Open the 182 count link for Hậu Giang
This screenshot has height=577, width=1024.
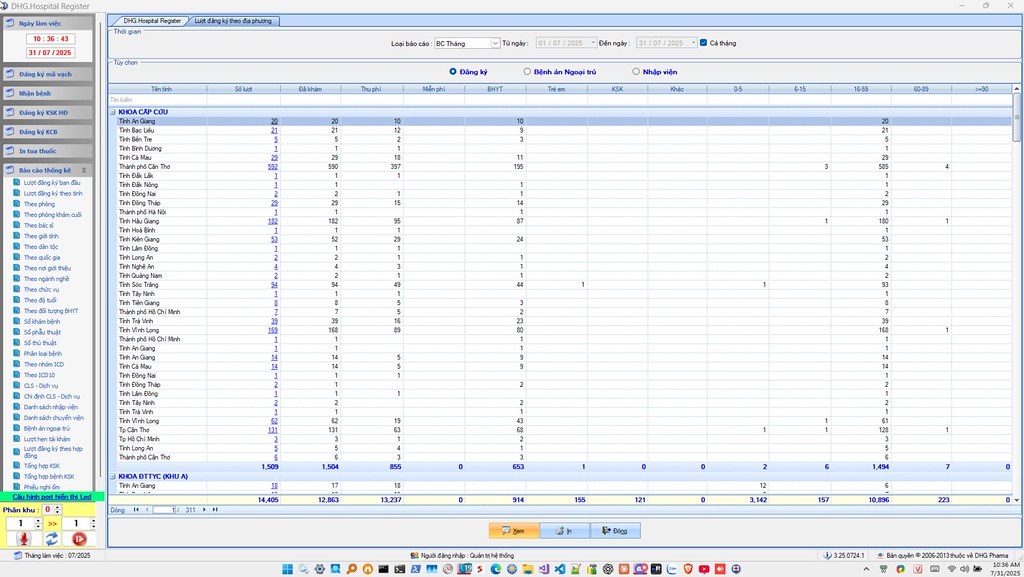(272, 221)
